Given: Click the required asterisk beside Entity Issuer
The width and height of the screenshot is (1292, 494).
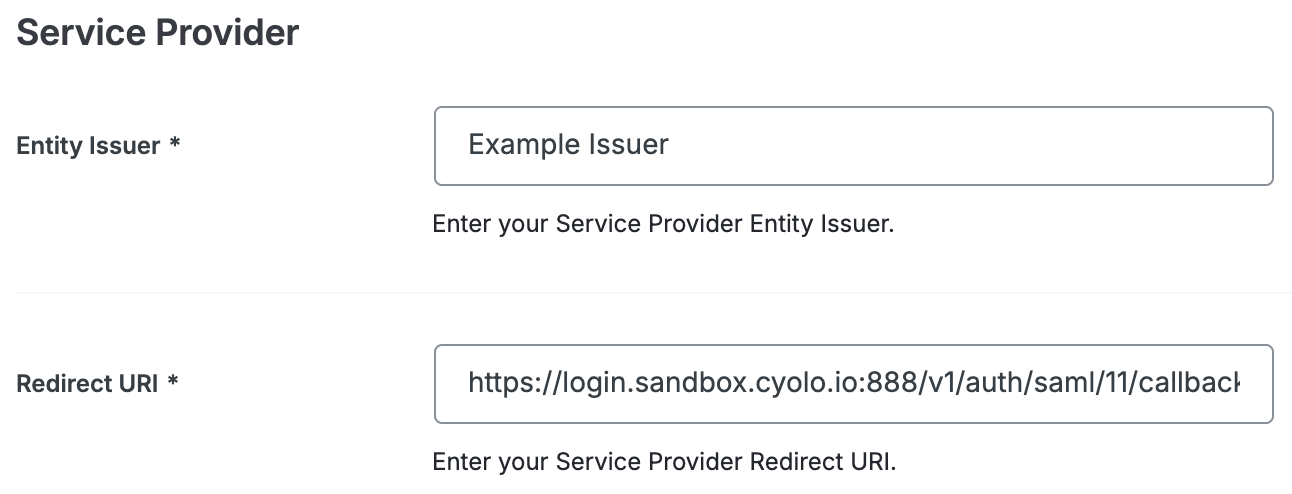Looking at the screenshot, I should (x=175, y=145).
